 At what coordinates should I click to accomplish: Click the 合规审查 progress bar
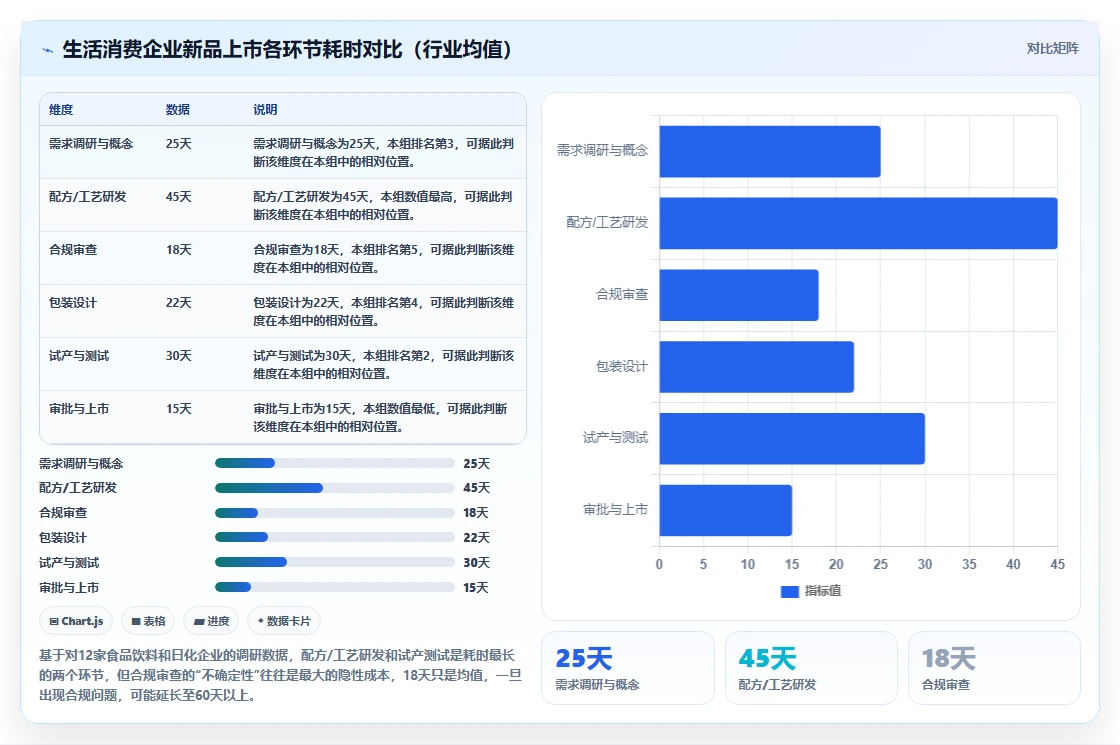334,513
